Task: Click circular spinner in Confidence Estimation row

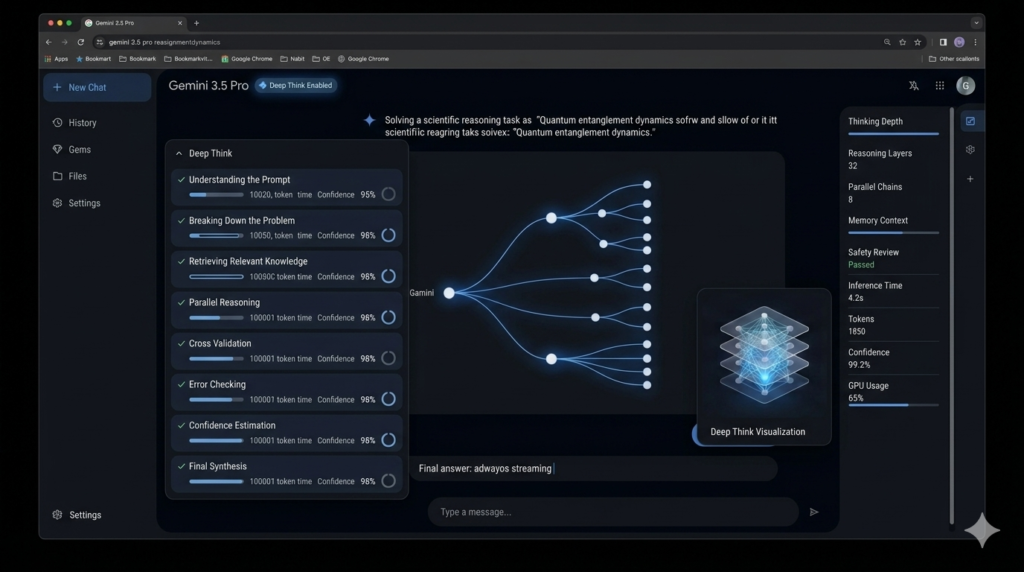Action: pyautogui.click(x=389, y=440)
